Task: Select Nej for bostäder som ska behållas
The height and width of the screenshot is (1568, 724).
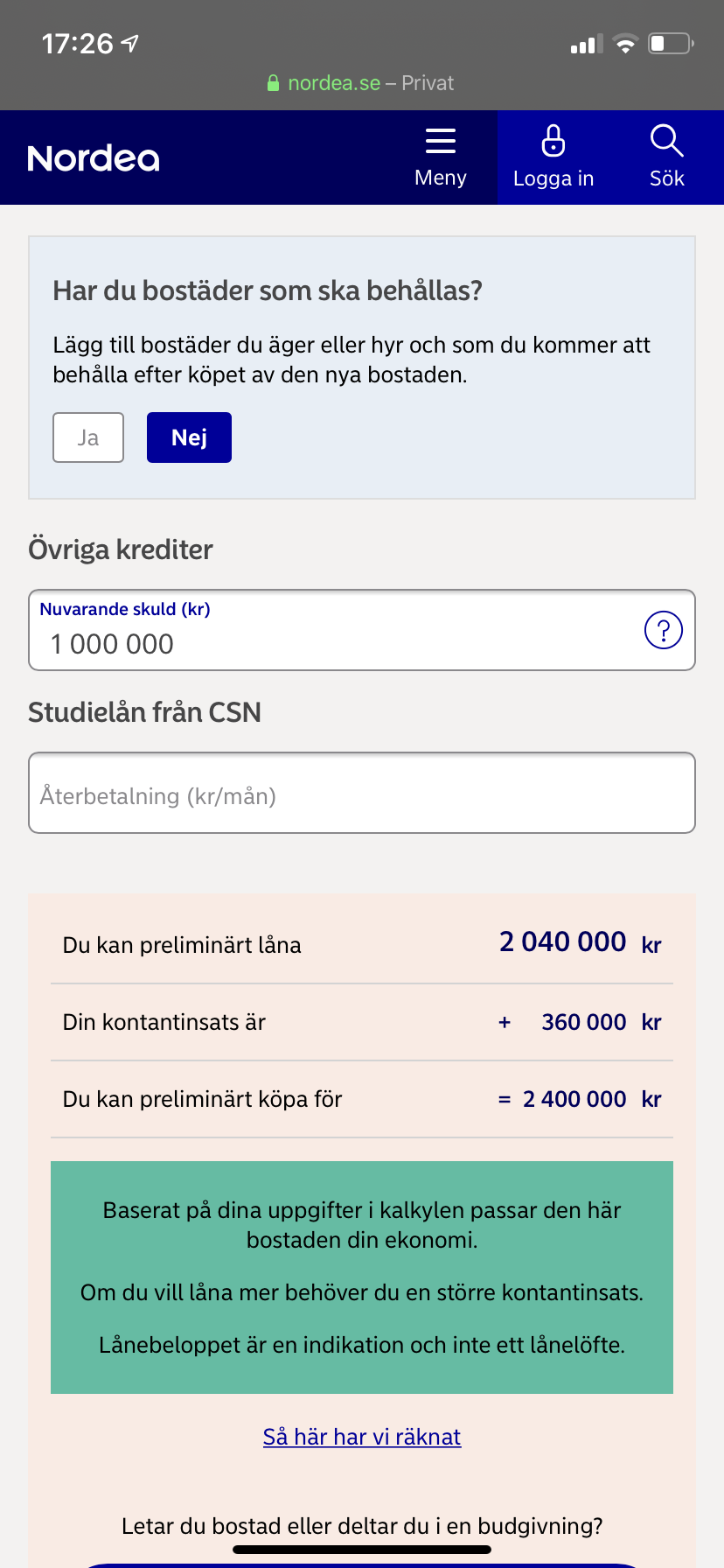Action: tap(189, 437)
